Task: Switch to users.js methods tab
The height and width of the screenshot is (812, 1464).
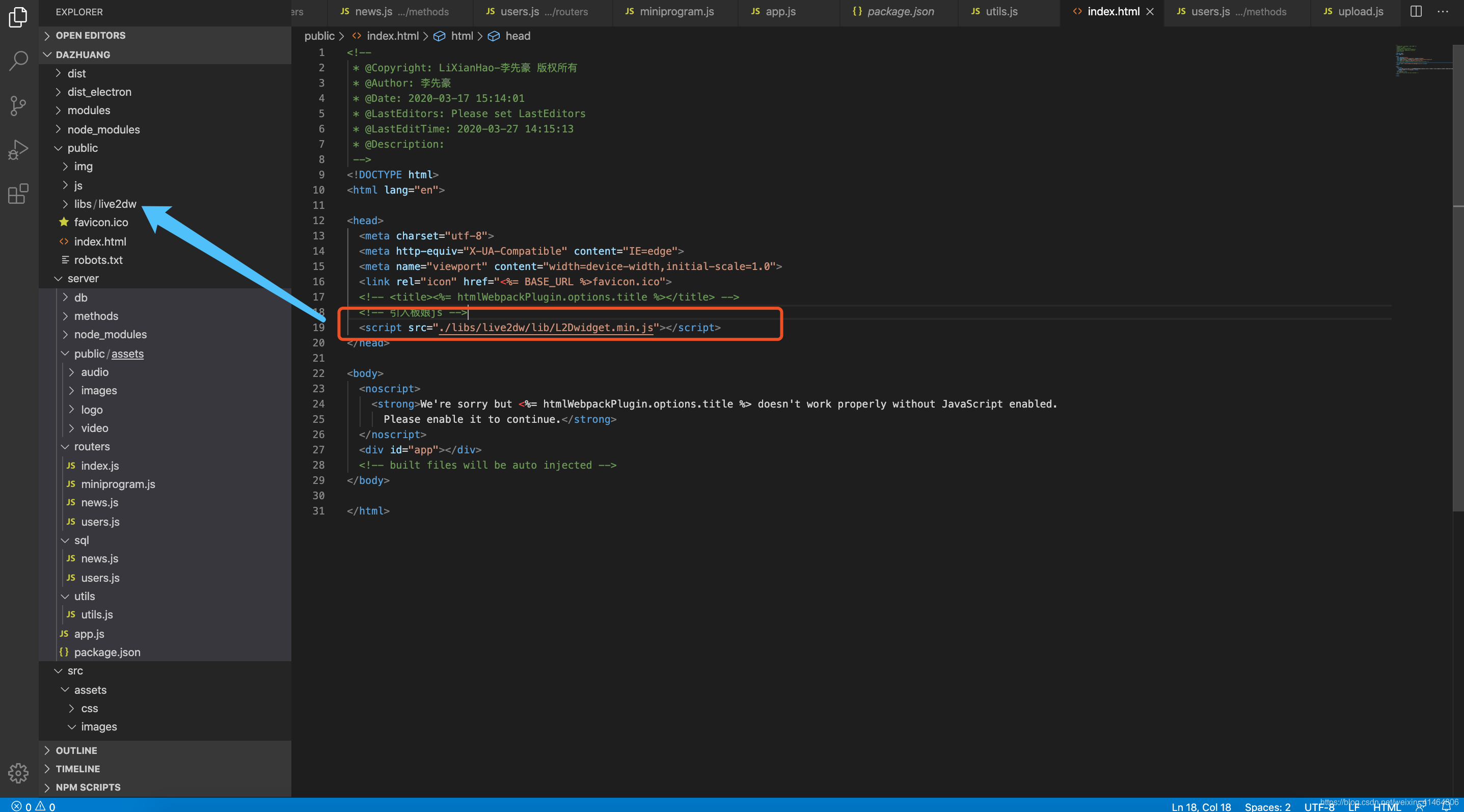Action: pyautogui.click(x=1237, y=11)
